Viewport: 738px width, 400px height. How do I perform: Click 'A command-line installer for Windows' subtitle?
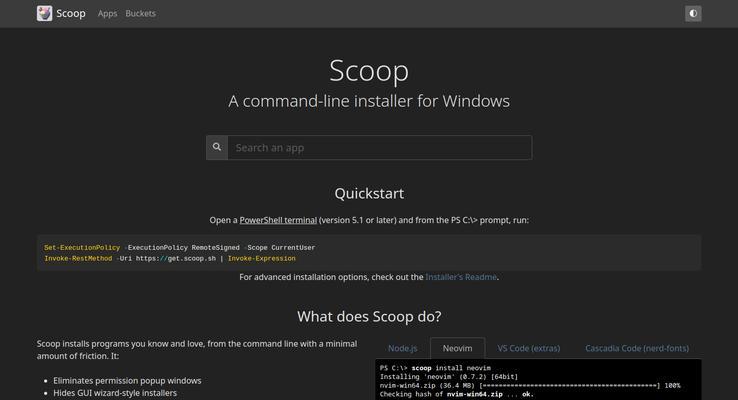(369, 101)
